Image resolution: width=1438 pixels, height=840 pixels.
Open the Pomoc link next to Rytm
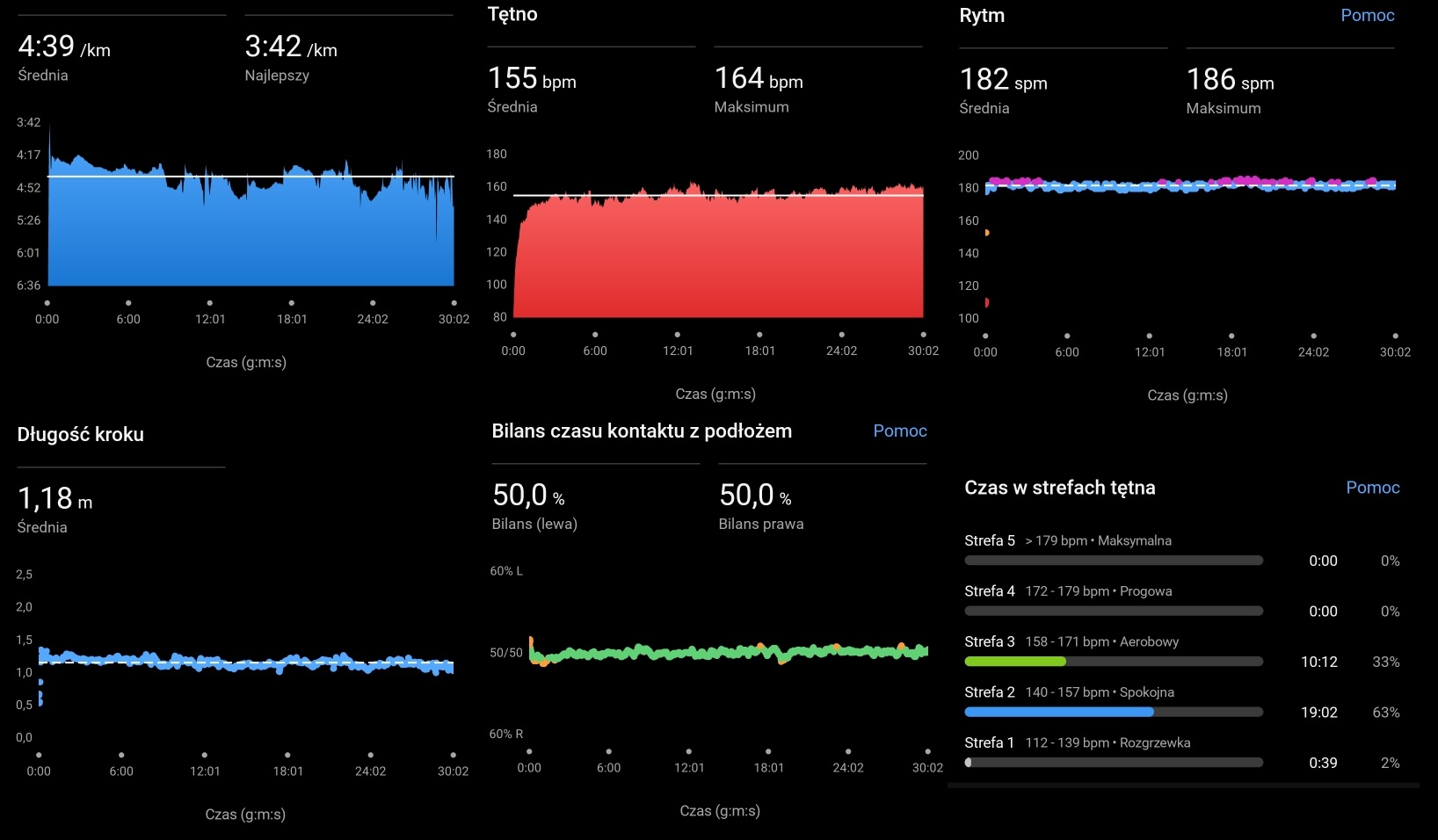pos(1367,15)
